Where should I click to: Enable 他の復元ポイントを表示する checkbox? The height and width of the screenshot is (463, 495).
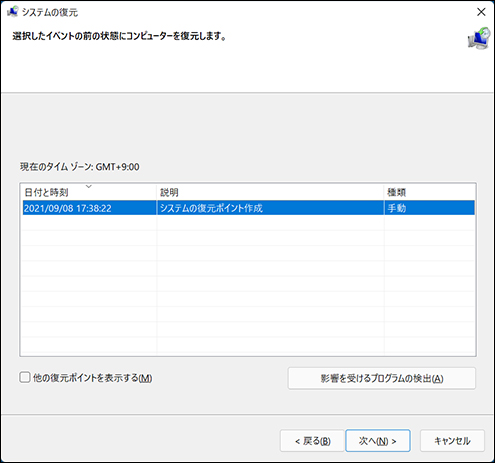pos(25,378)
